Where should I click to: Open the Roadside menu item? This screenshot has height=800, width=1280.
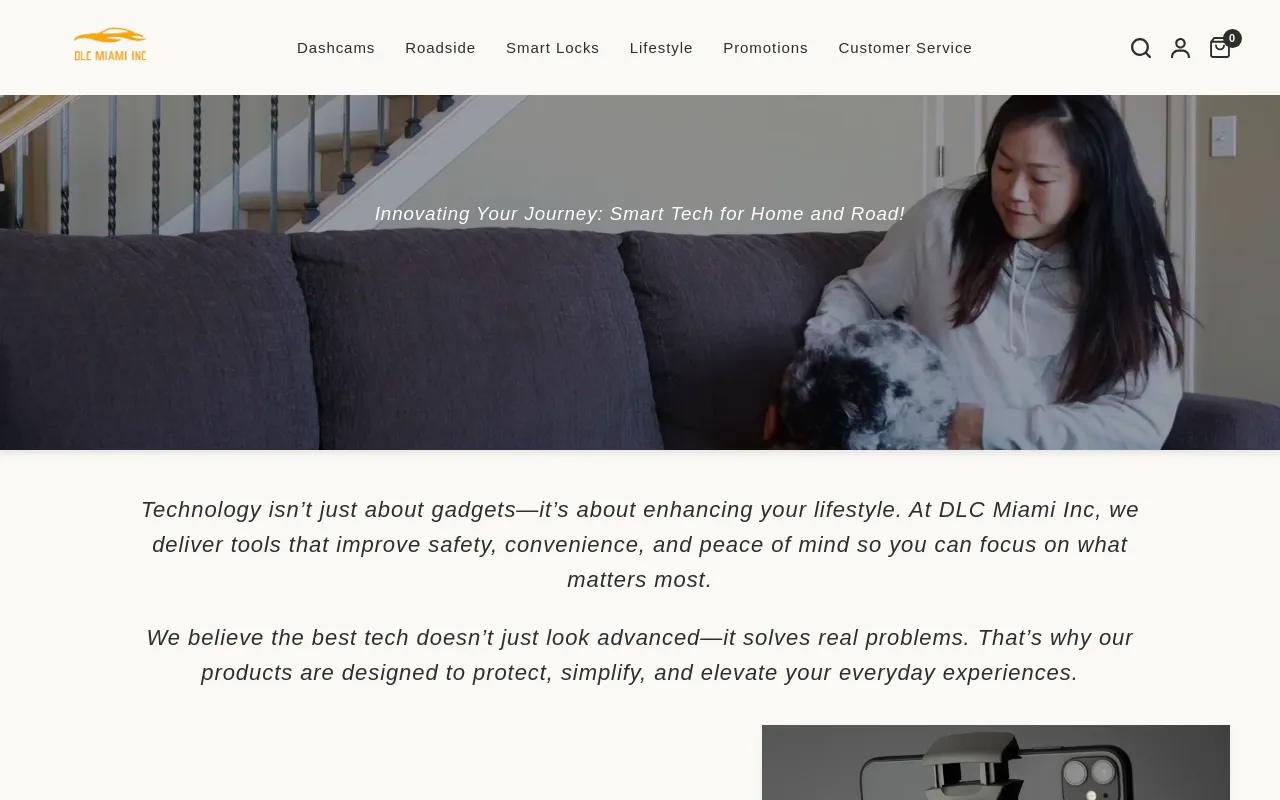click(x=440, y=48)
